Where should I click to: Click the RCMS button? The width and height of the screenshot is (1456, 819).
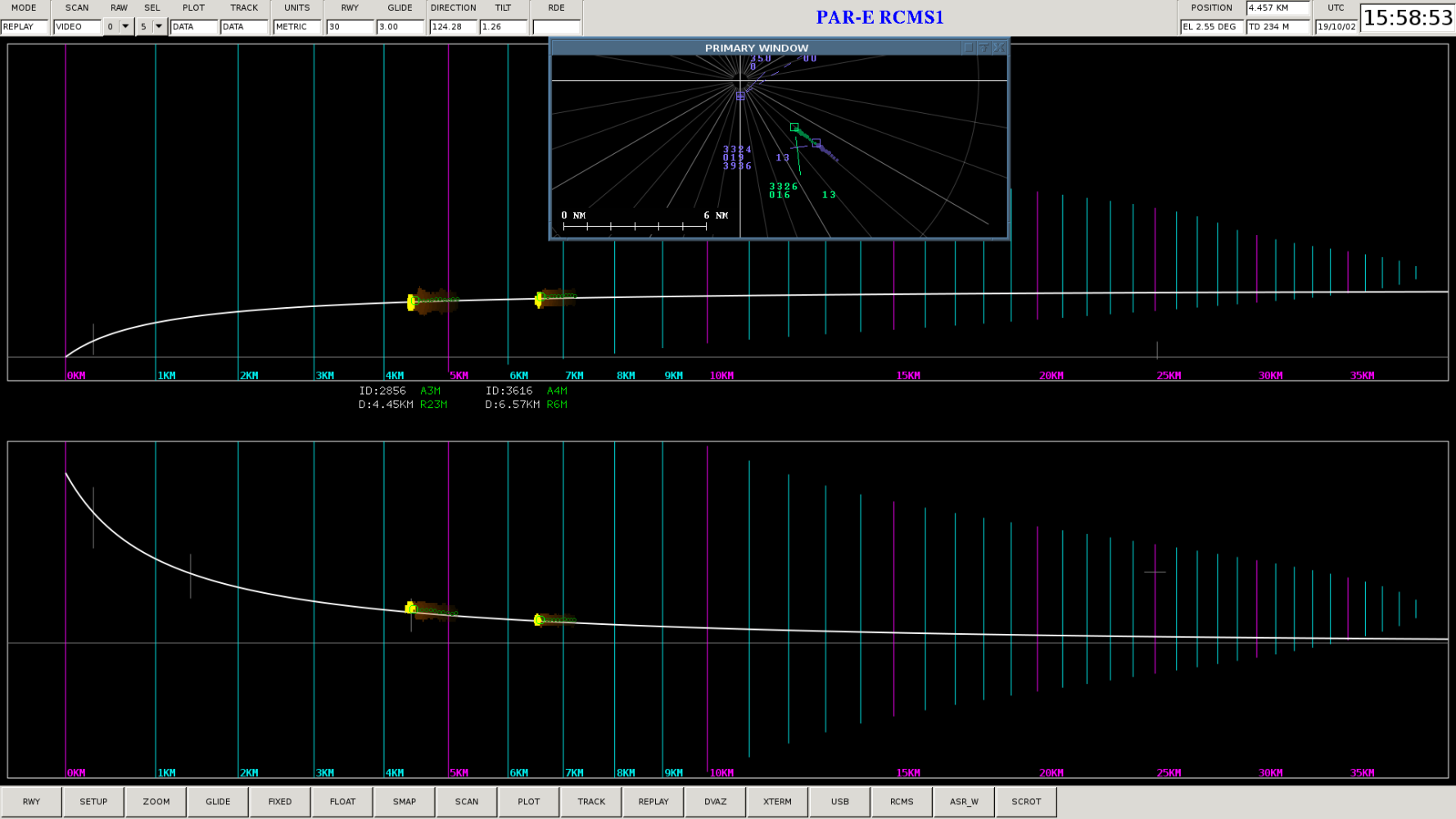(902, 802)
